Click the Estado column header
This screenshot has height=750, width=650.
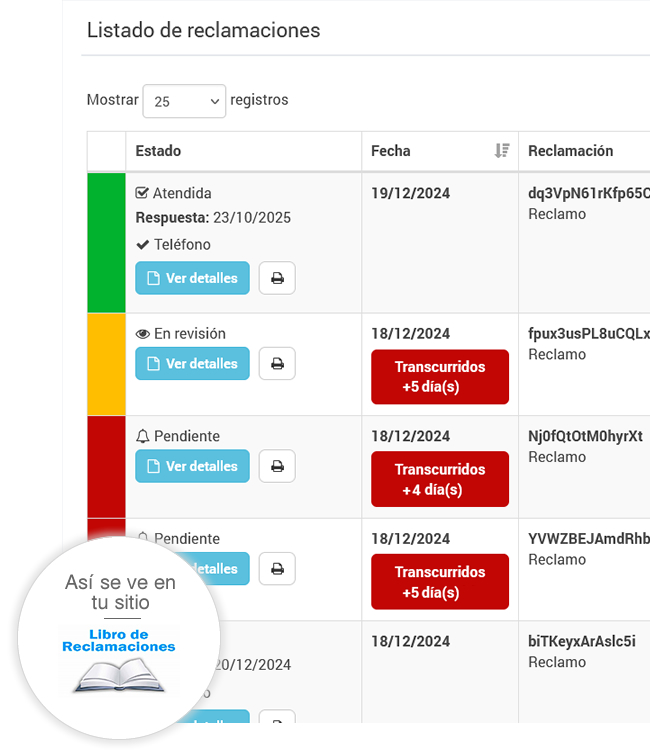tap(243, 151)
